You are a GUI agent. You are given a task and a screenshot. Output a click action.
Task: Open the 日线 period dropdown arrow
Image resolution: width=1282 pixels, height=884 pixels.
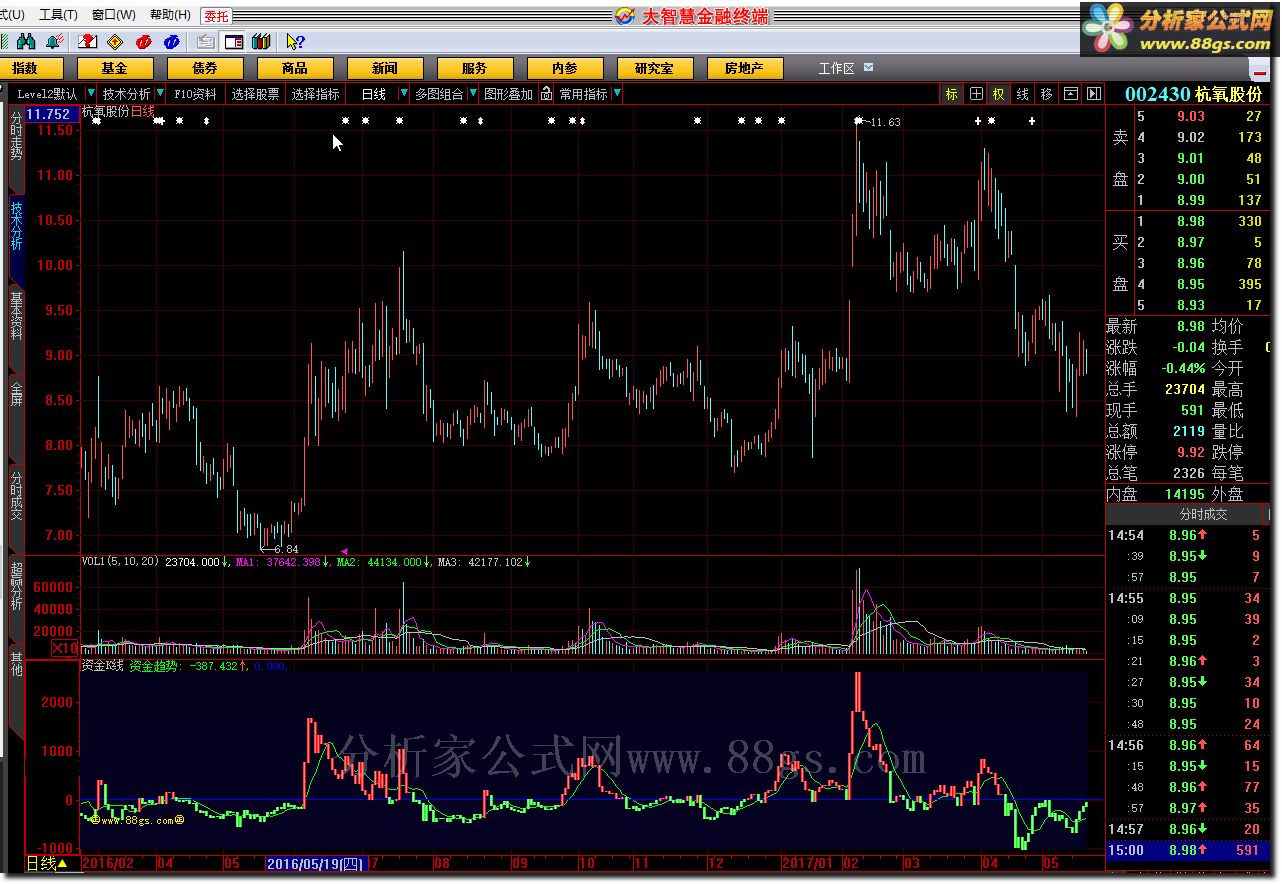point(404,94)
